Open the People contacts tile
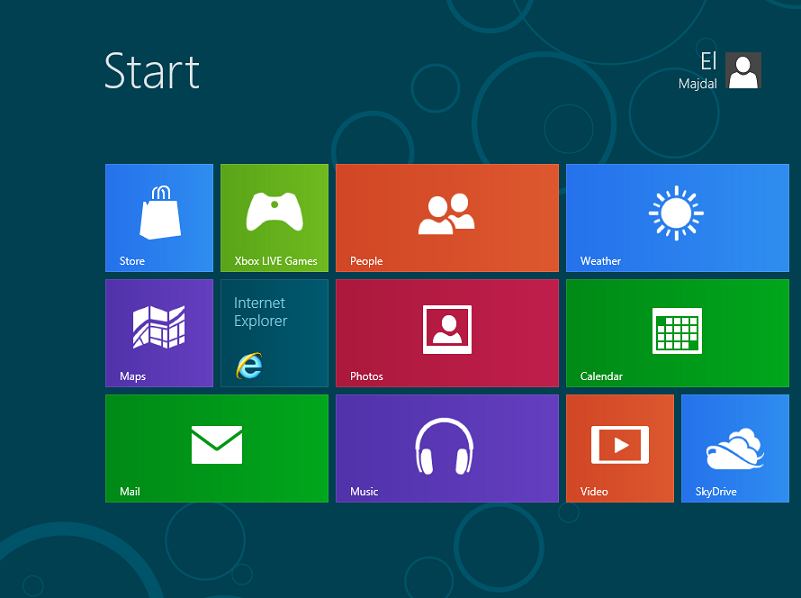This screenshot has height=598, width=801. point(447,217)
